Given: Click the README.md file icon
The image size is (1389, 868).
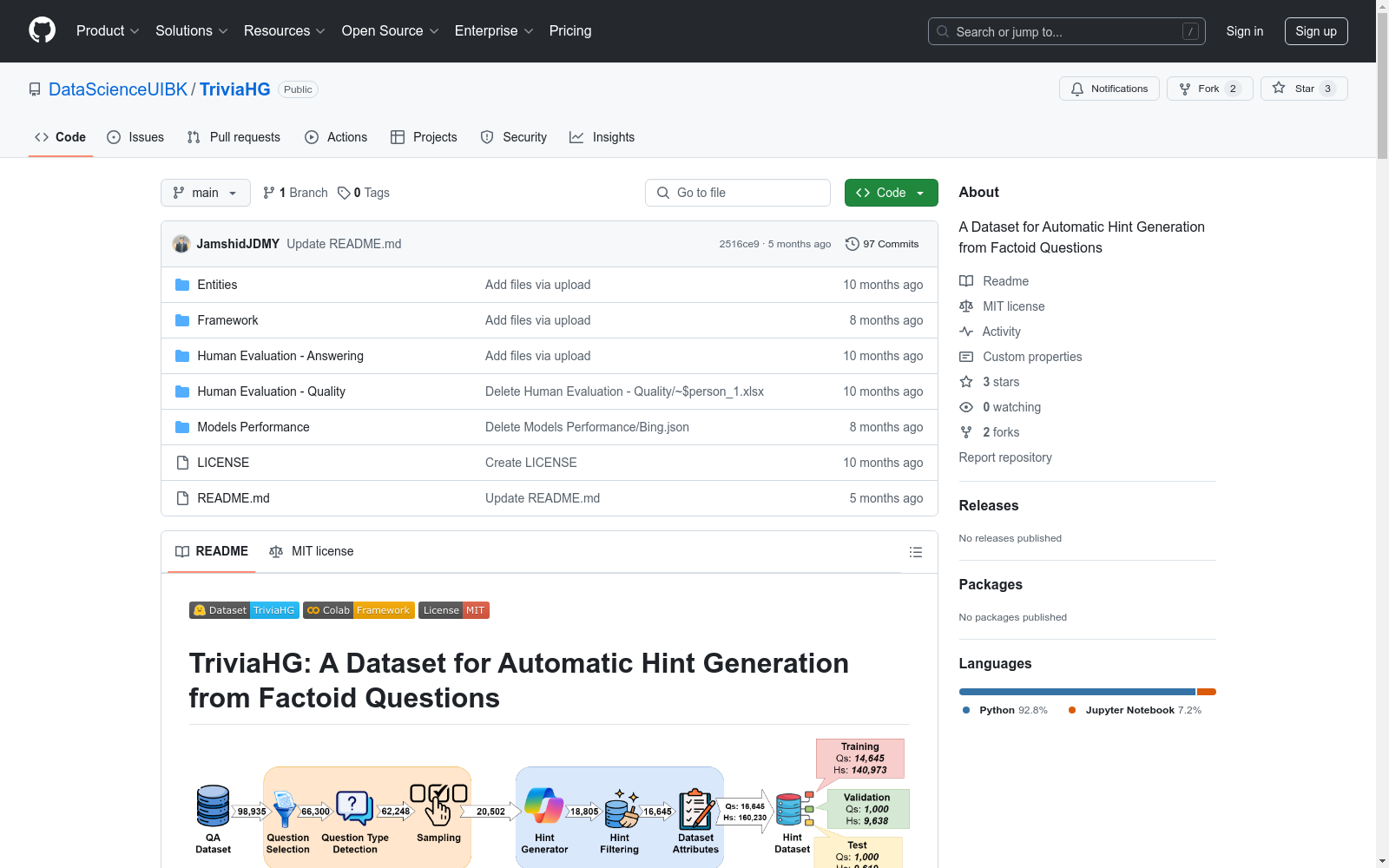Looking at the screenshot, I should (x=182, y=498).
